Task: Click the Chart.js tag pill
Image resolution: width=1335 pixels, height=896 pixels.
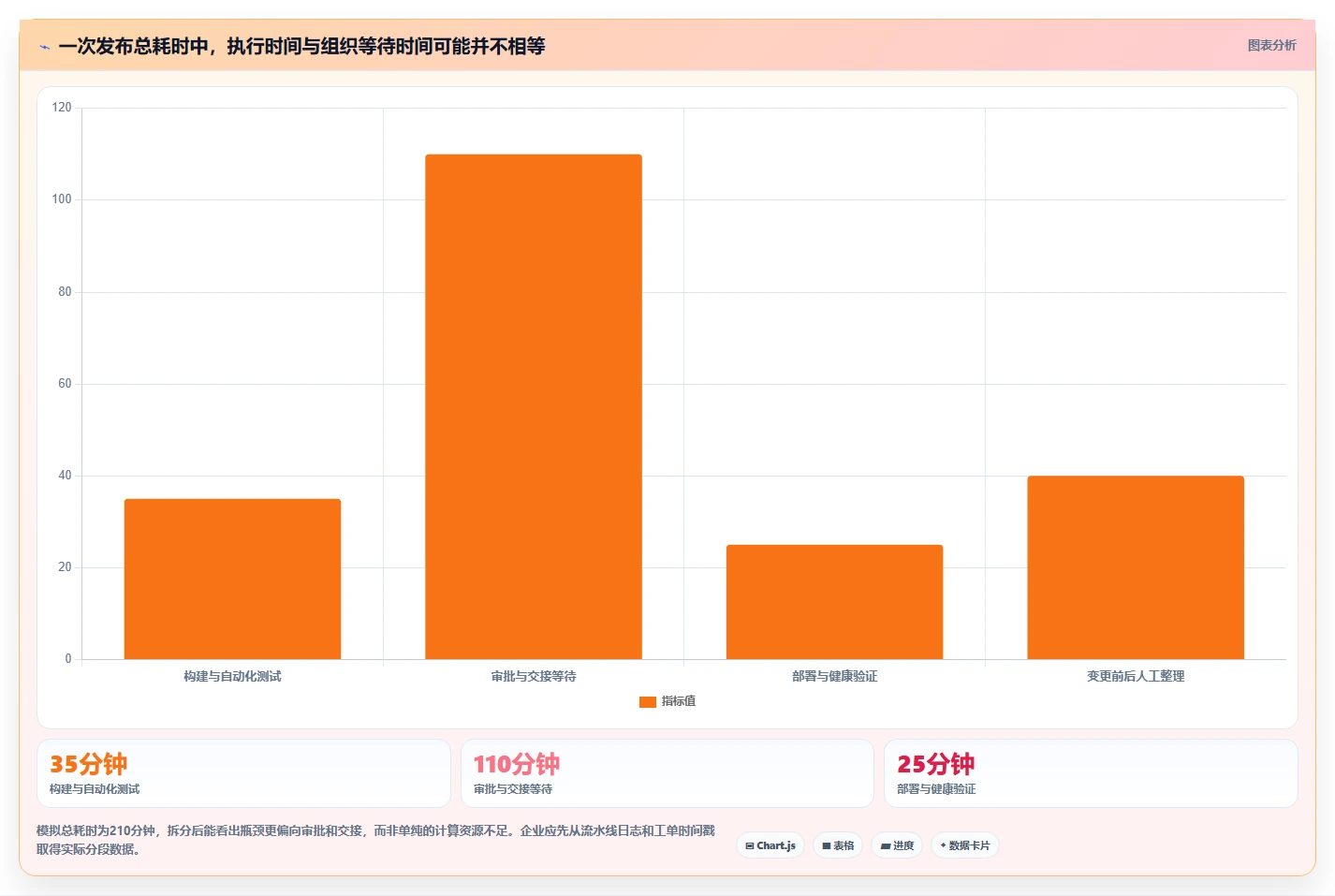Action: 770,845
